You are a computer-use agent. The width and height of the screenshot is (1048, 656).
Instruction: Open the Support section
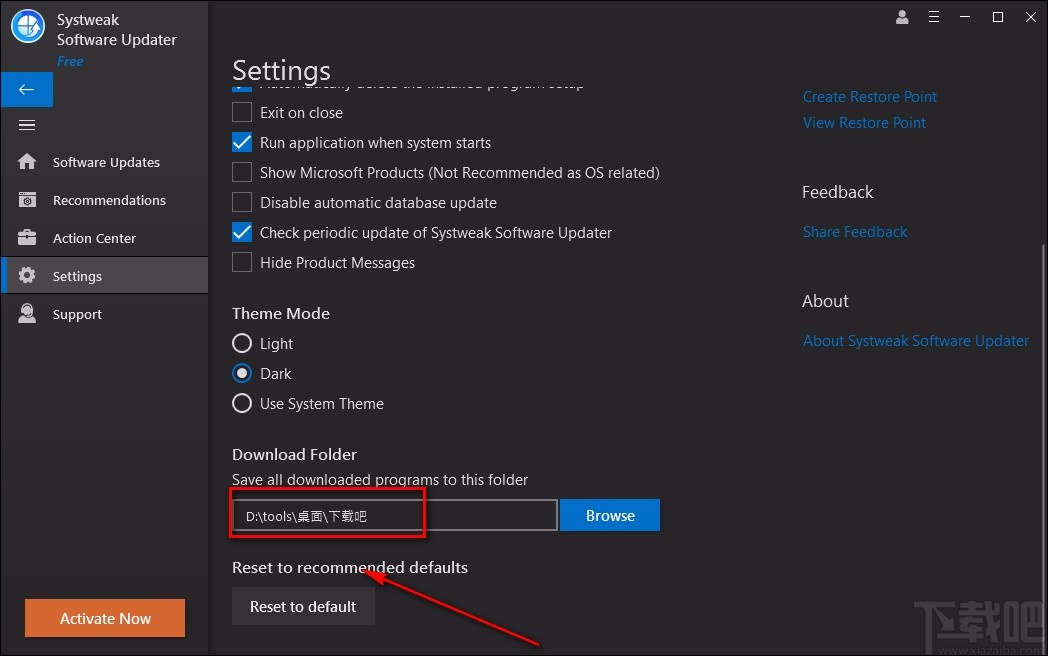pyautogui.click(x=77, y=313)
